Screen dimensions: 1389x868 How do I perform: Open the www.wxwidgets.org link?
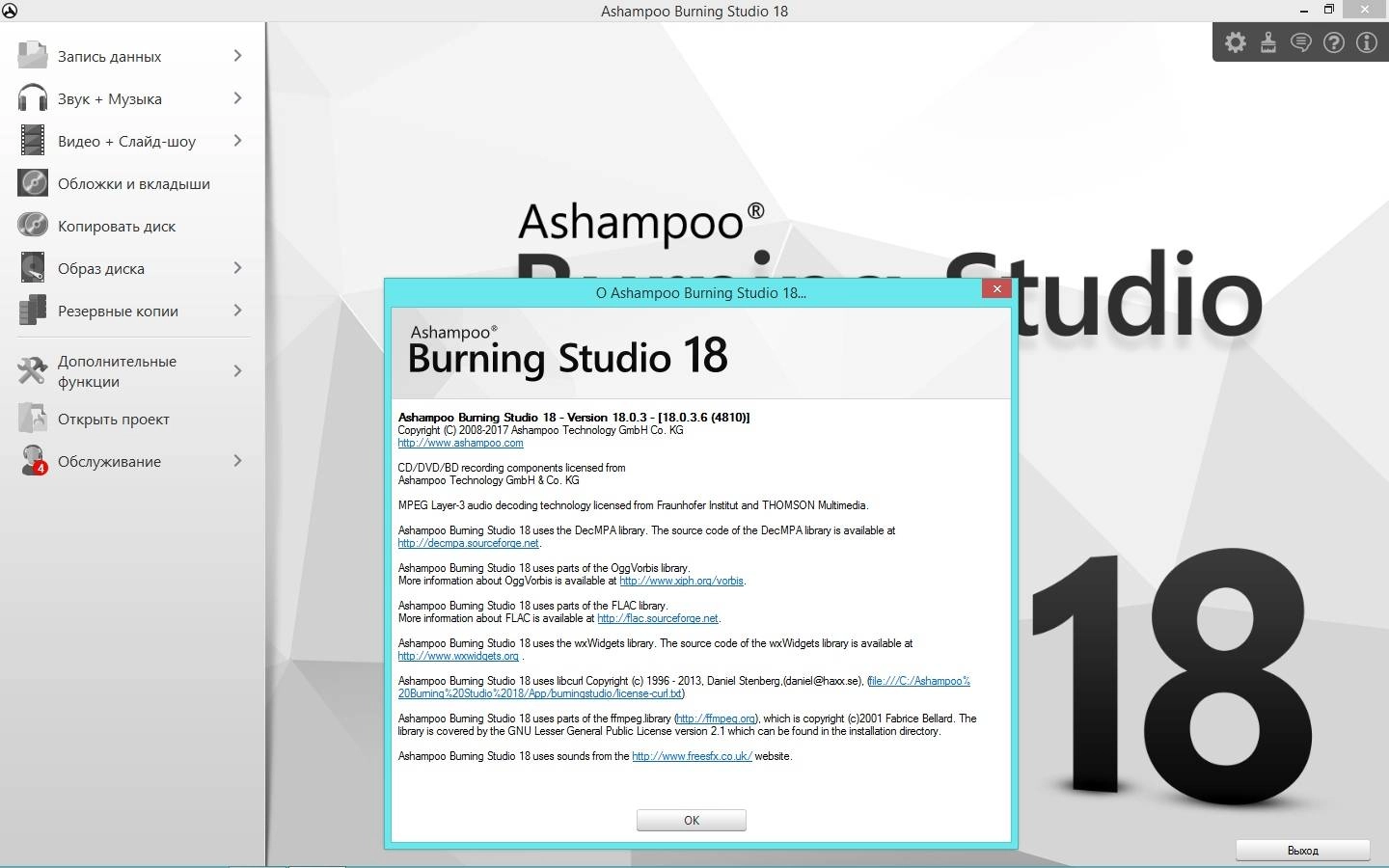[x=458, y=656]
